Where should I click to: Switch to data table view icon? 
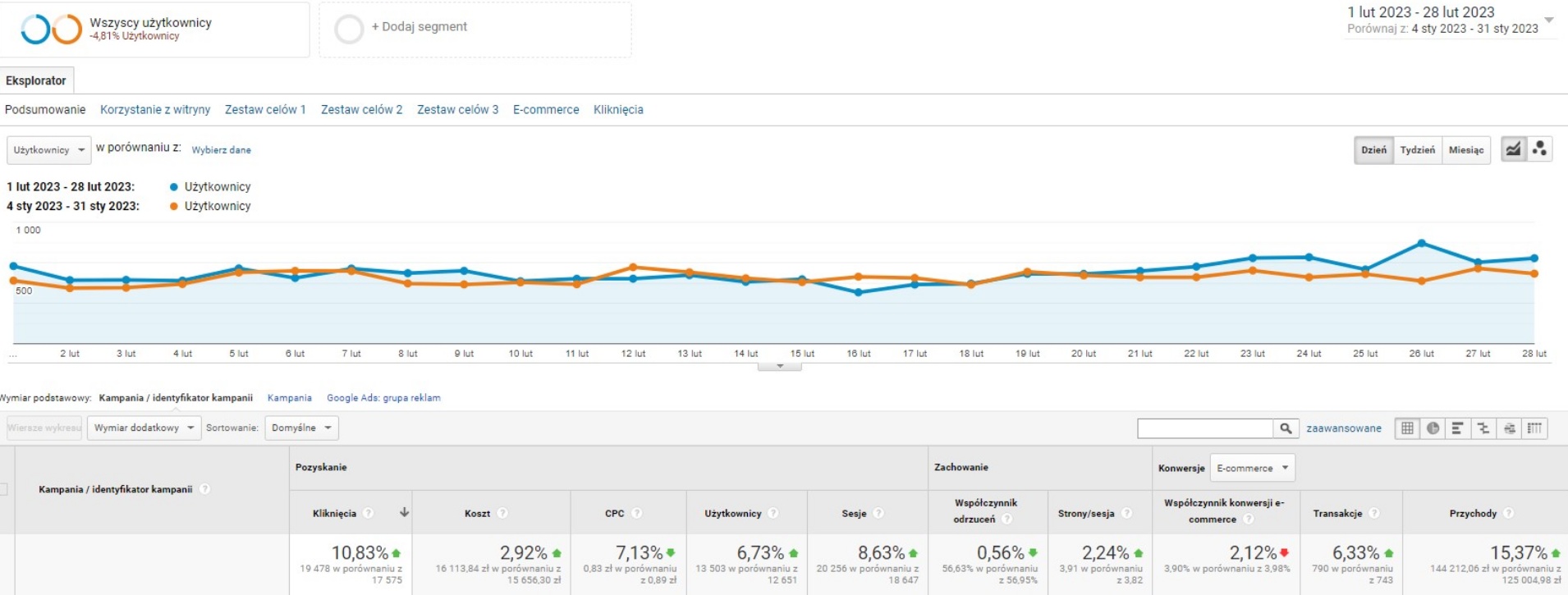pos(1407,428)
